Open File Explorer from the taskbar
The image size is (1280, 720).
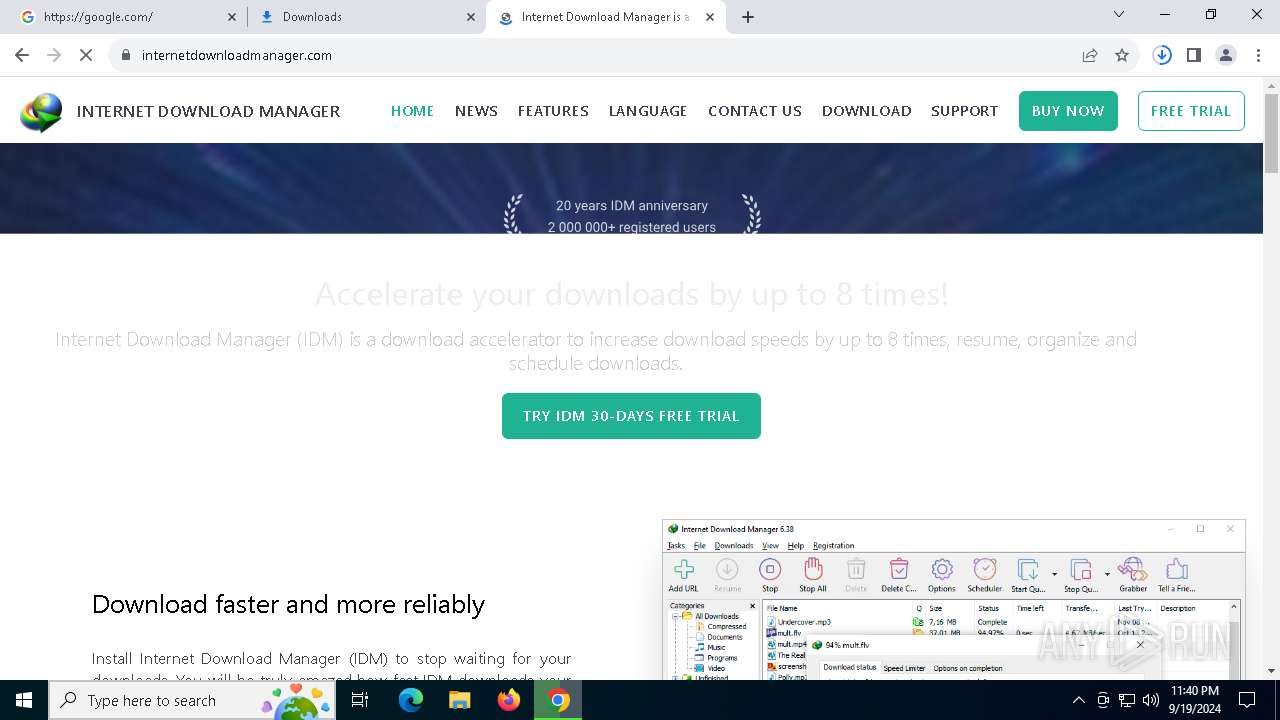[459, 700]
